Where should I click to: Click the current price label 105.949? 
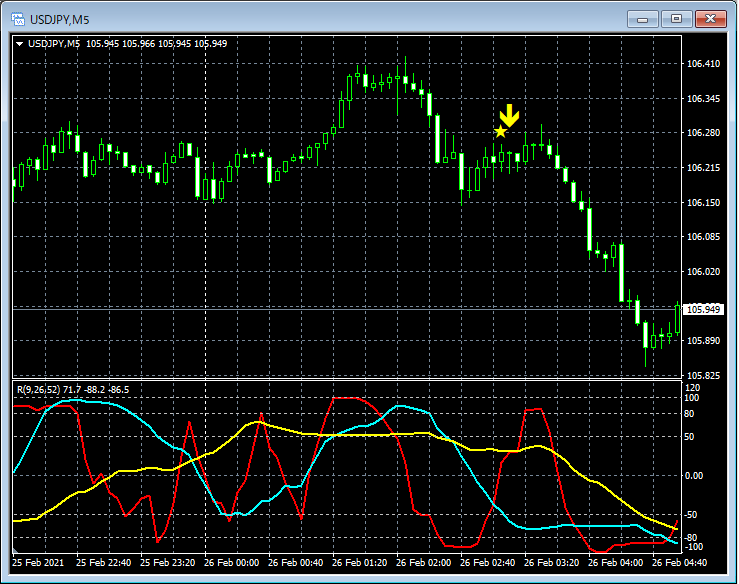tap(703, 309)
